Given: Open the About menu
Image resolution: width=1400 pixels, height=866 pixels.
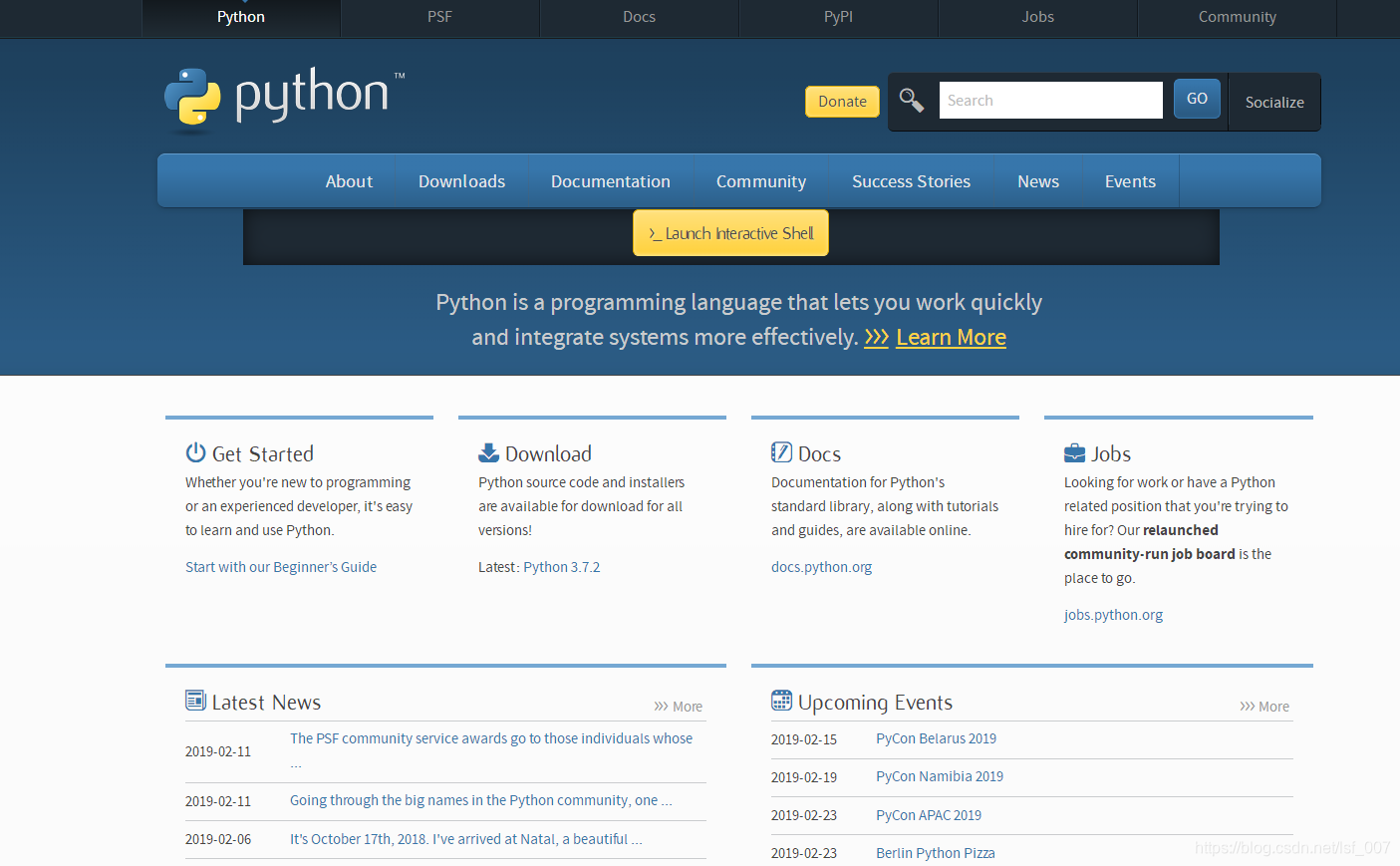Looking at the screenshot, I should [x=349, y=181].
